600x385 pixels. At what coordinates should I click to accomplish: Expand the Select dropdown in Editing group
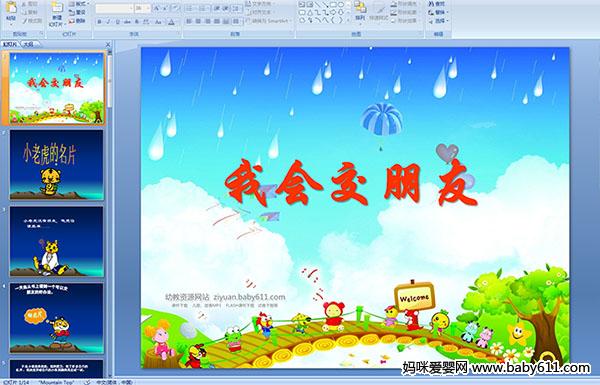438,20
